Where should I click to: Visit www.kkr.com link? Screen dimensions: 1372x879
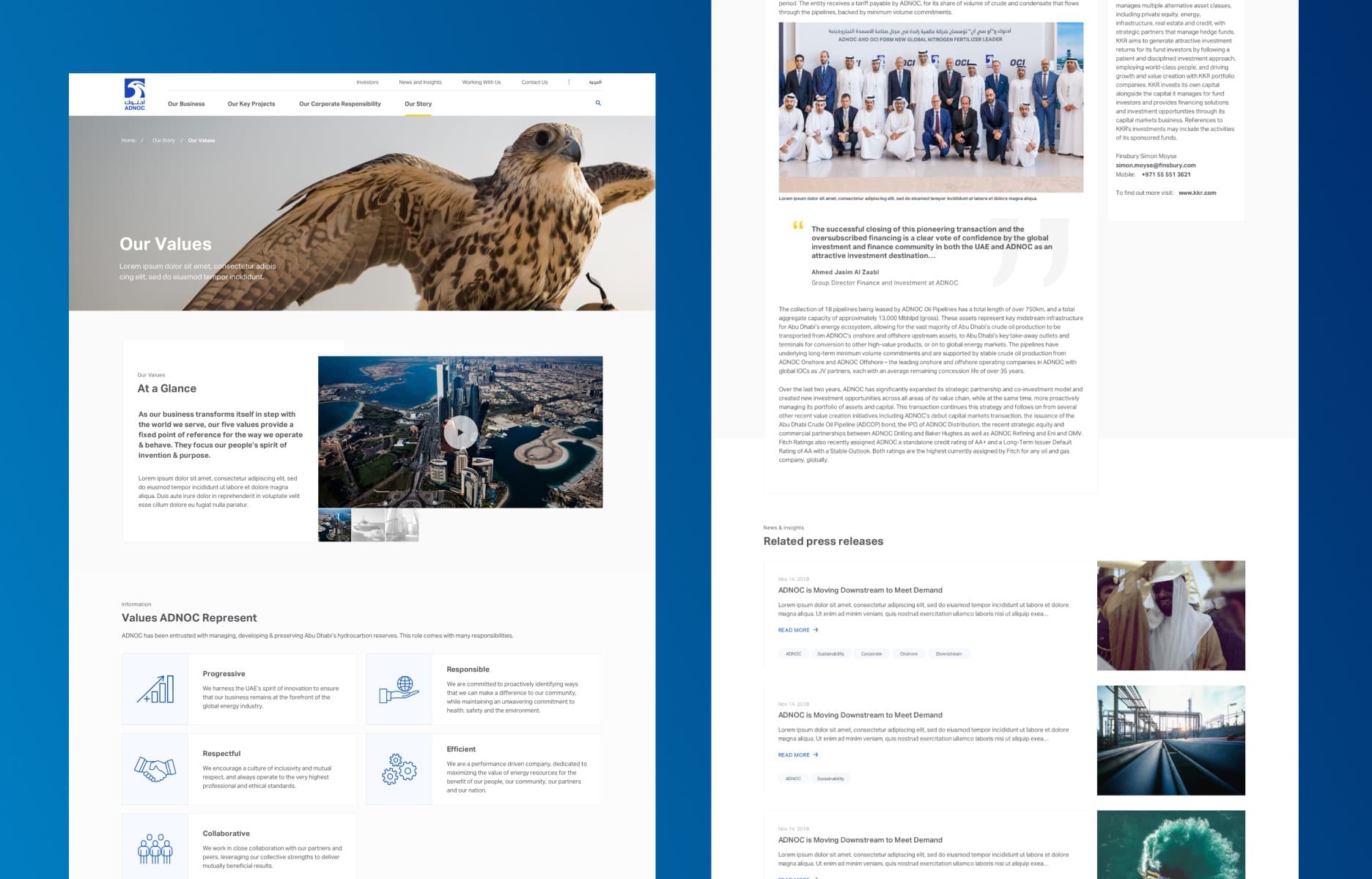(x=1197, y=193)
